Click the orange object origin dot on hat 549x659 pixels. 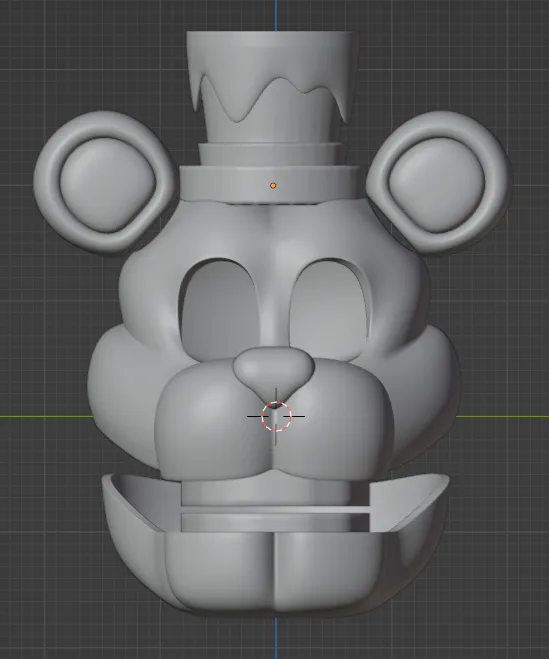click(273, 185)
